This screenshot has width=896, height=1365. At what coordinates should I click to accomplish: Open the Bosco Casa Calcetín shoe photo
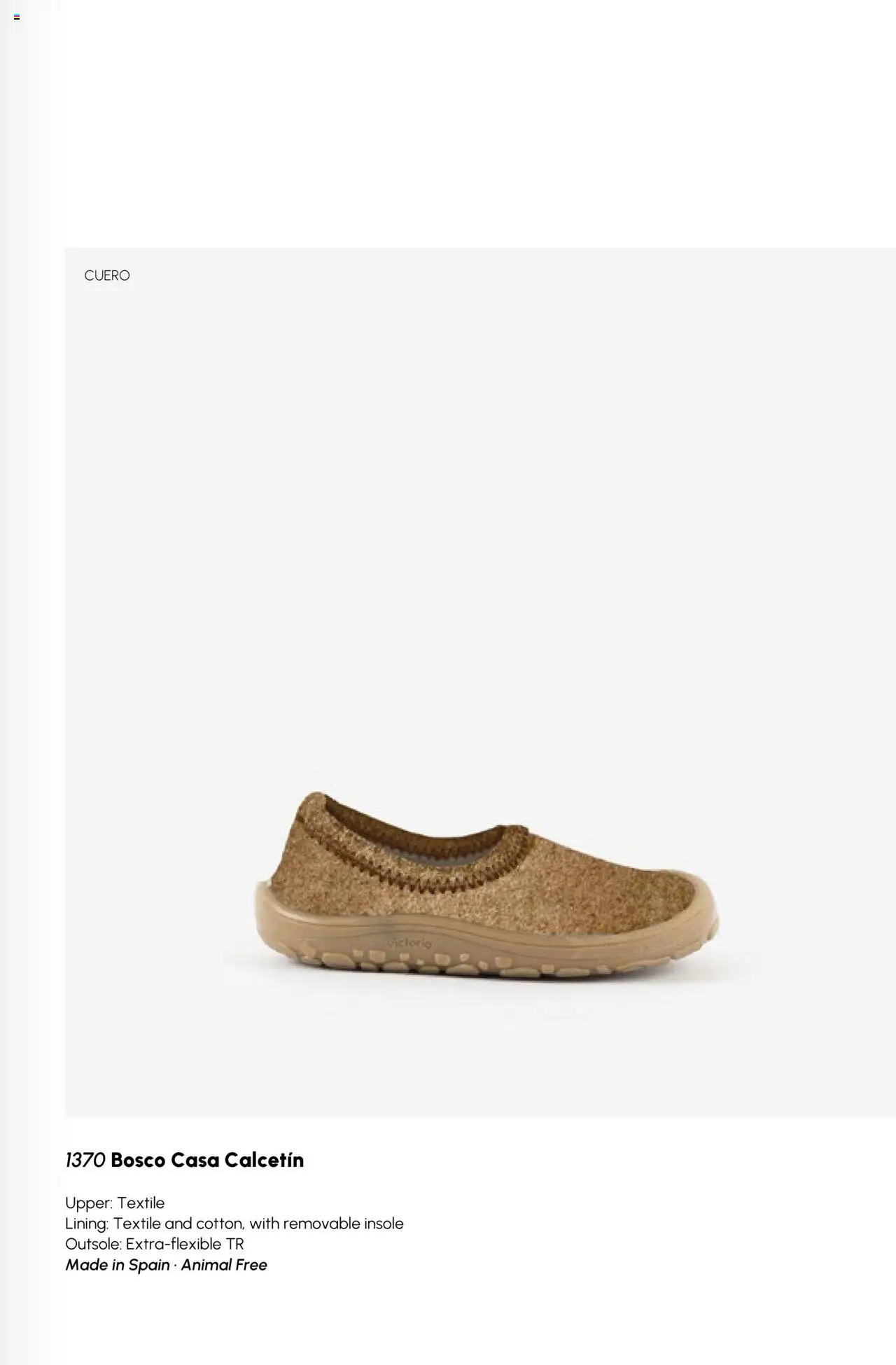click(x=484, y=886)
